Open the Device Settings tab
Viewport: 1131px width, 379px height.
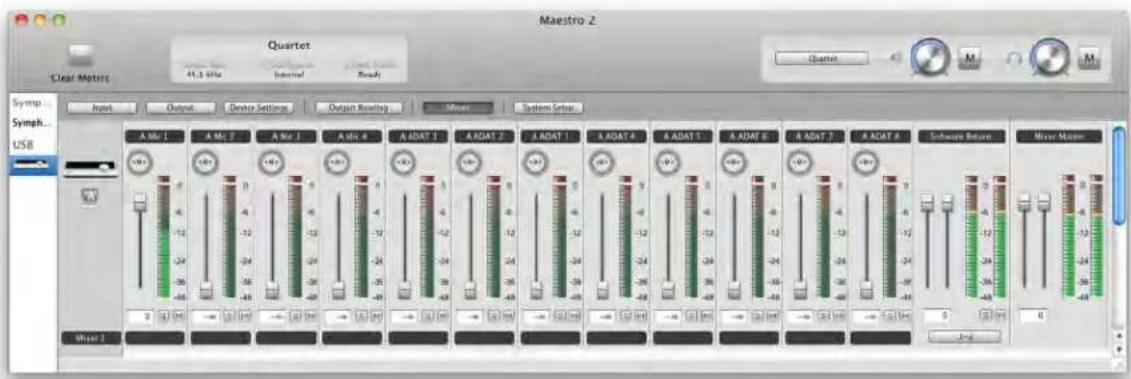[259, 108]
